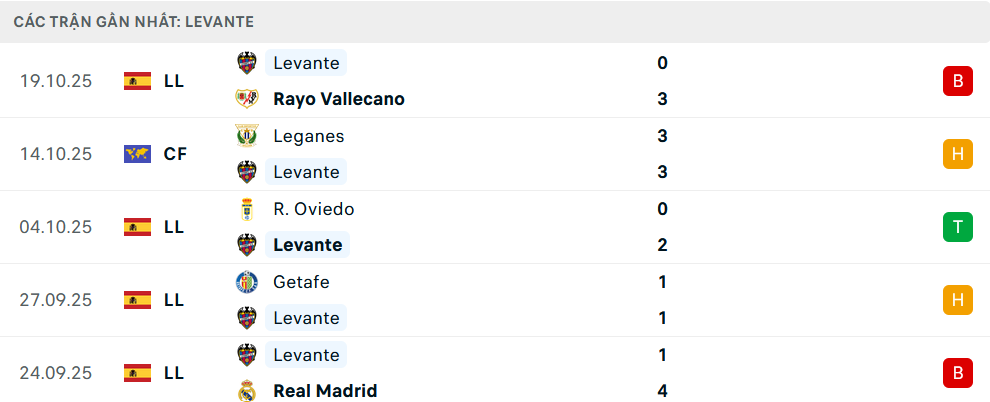
Task: Click red B badge for 24.09.25 match
Action: pyautogui.click(x=957, y=373)
